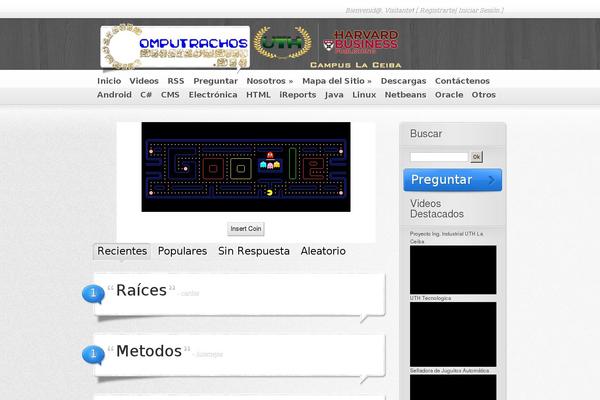The image size is (600, 400).
Task: Browse the CMS category
Action: click(x=170, y=95)
